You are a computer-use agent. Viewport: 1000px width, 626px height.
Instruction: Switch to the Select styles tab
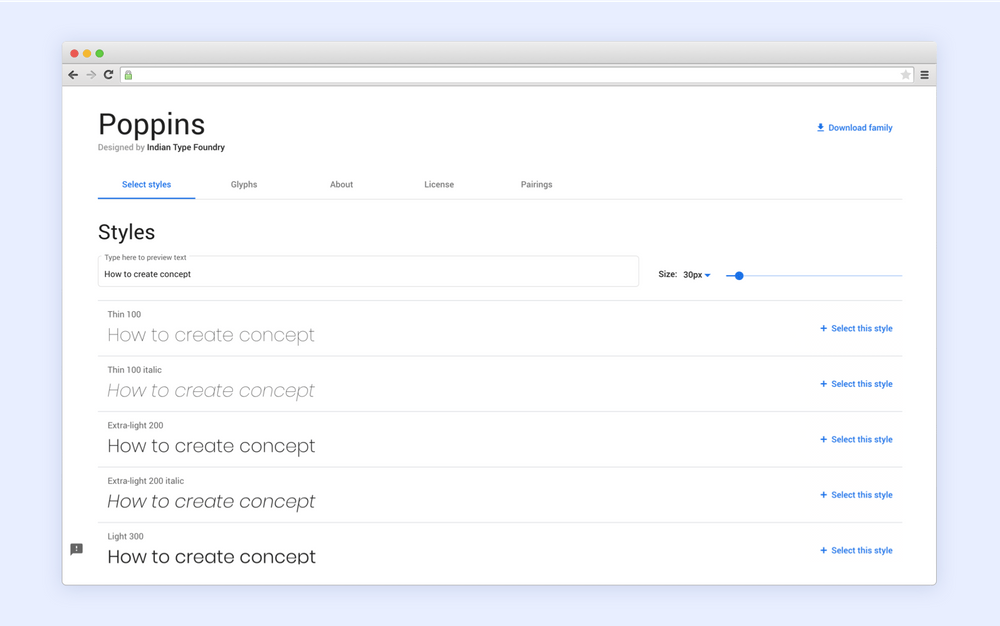point(146,184)
